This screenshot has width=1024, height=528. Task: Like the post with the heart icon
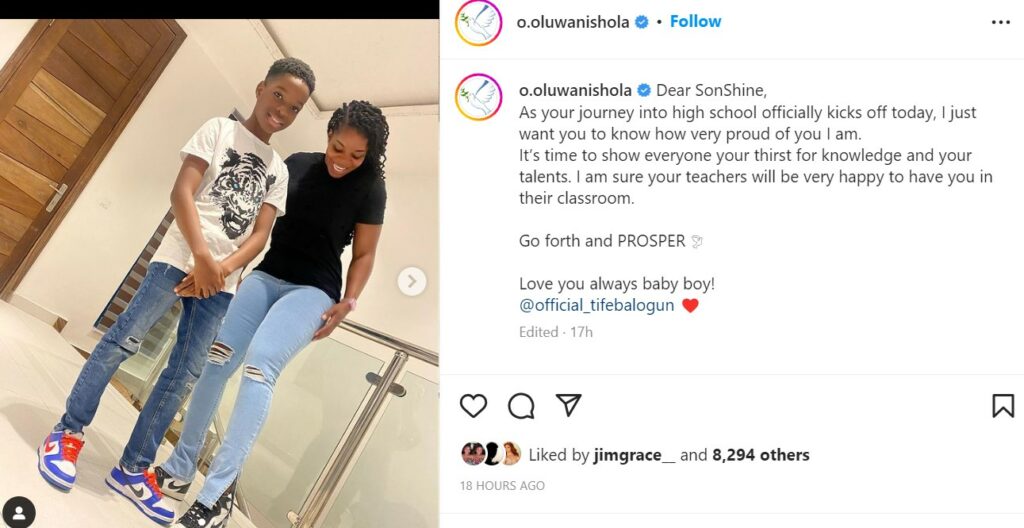tap(473, 406)
